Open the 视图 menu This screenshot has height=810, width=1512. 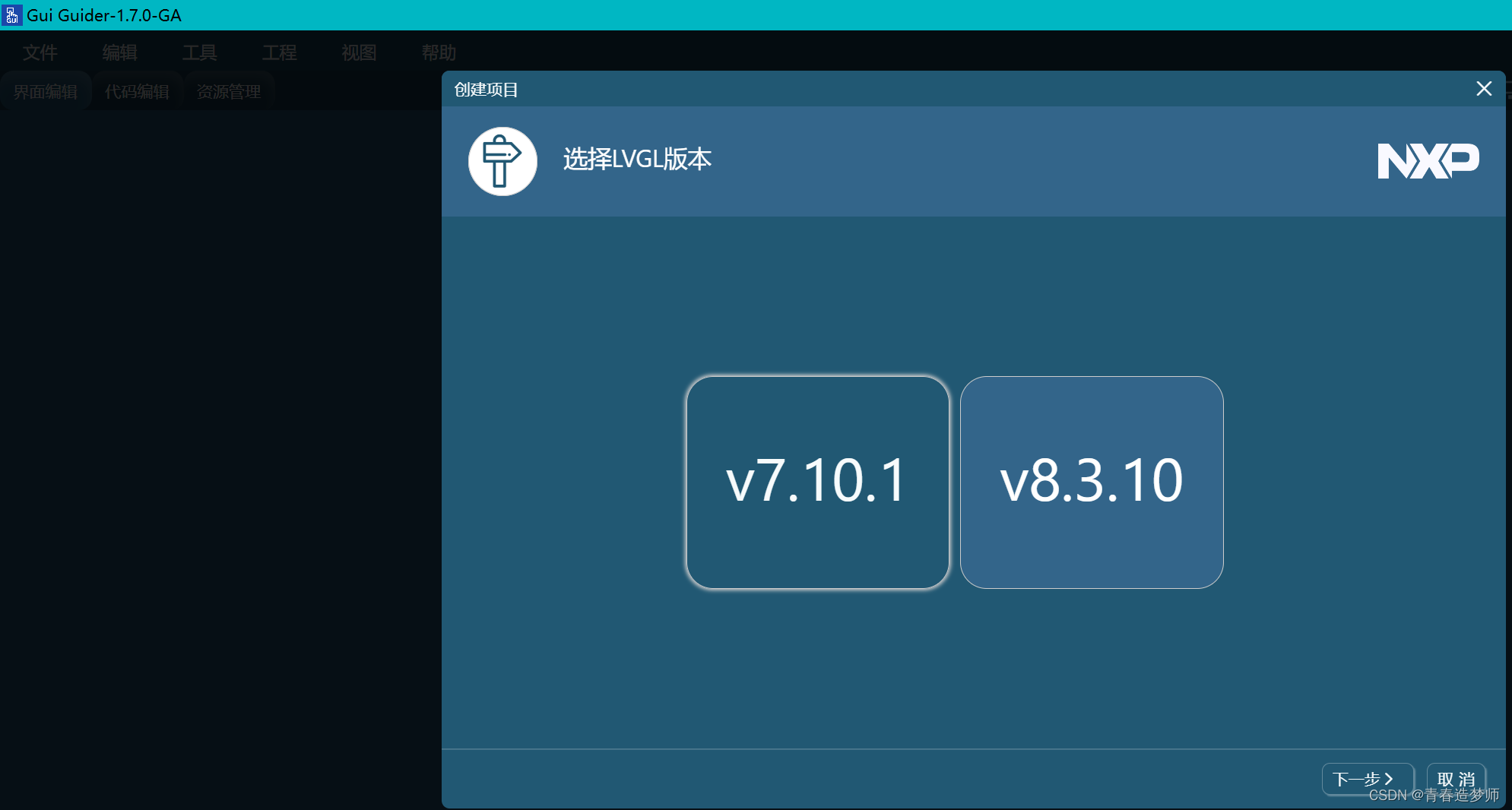[x=358, y=52]
